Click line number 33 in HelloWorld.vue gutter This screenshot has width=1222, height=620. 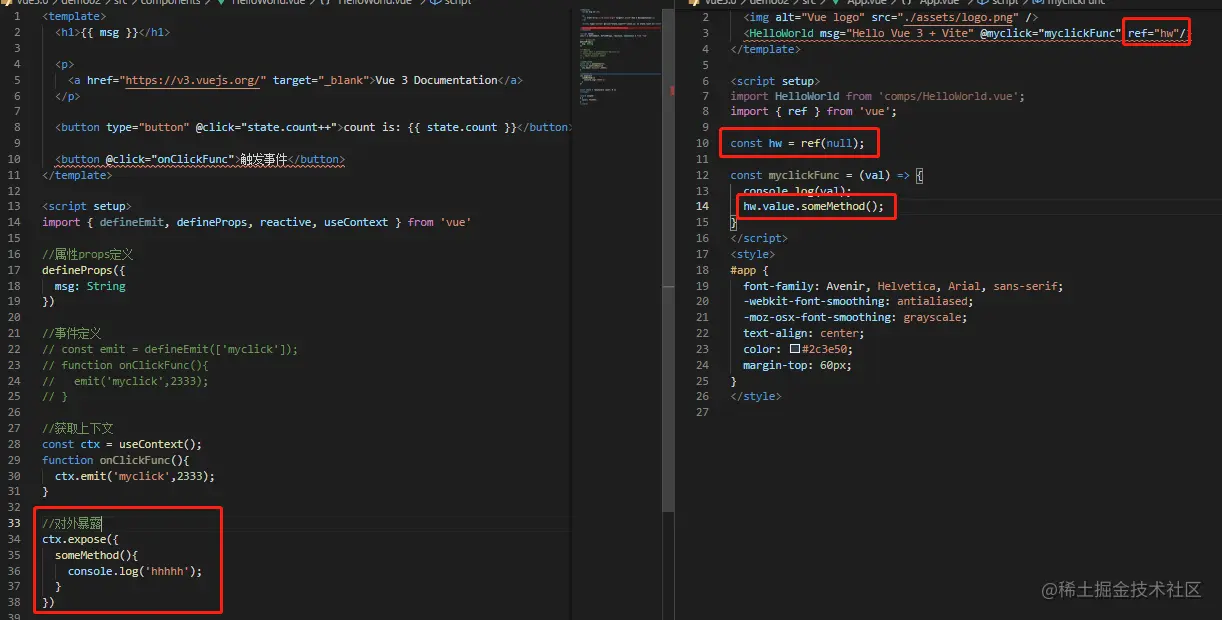pos(14,524)
